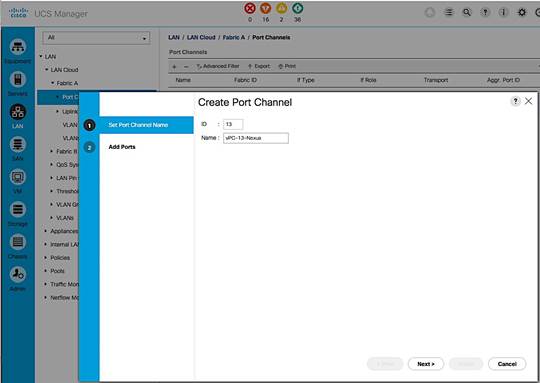Sort by If Role column header
This screenshot has height=383, width=540.
coord(368,80)
